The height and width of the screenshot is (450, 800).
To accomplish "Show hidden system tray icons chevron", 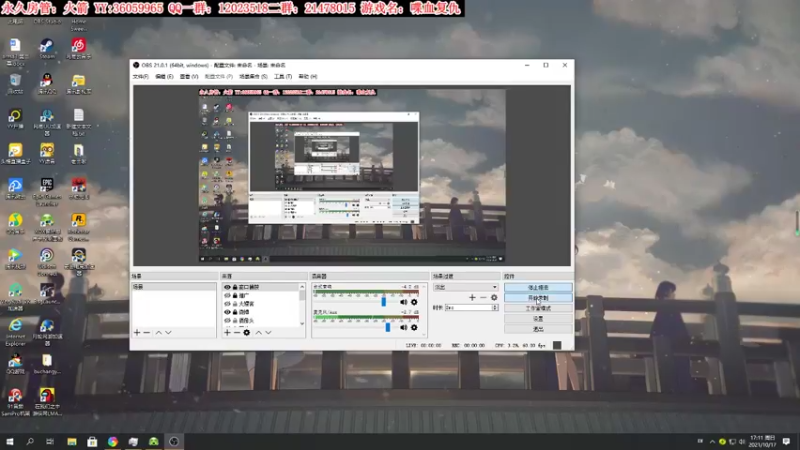I will pyautogui.click(x=712, y=442).
